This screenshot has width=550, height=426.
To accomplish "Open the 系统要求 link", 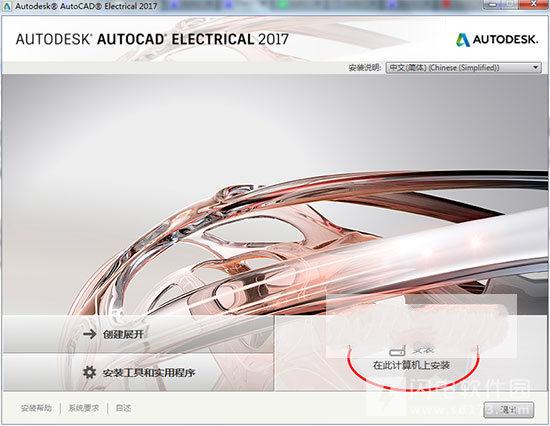I will pyautogui.click(x=83, y=408).
